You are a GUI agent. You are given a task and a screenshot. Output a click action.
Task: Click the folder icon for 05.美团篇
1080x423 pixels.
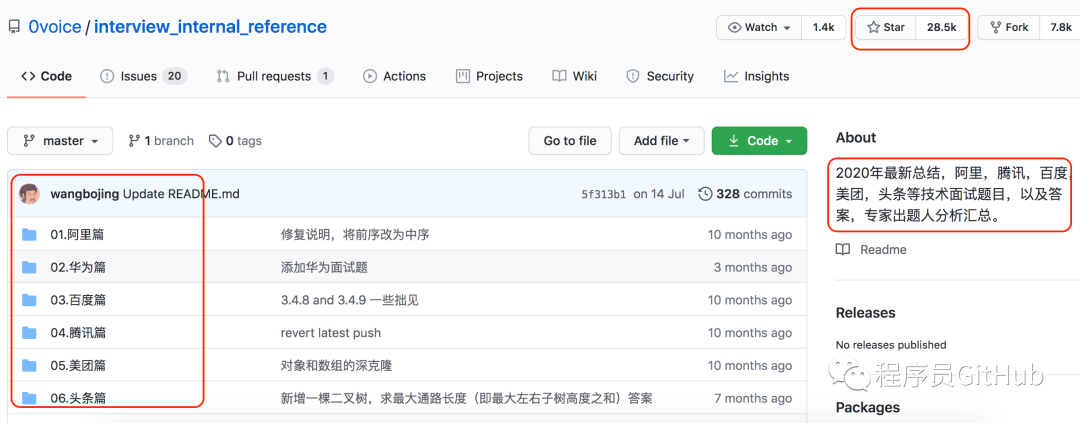(29, 365)
